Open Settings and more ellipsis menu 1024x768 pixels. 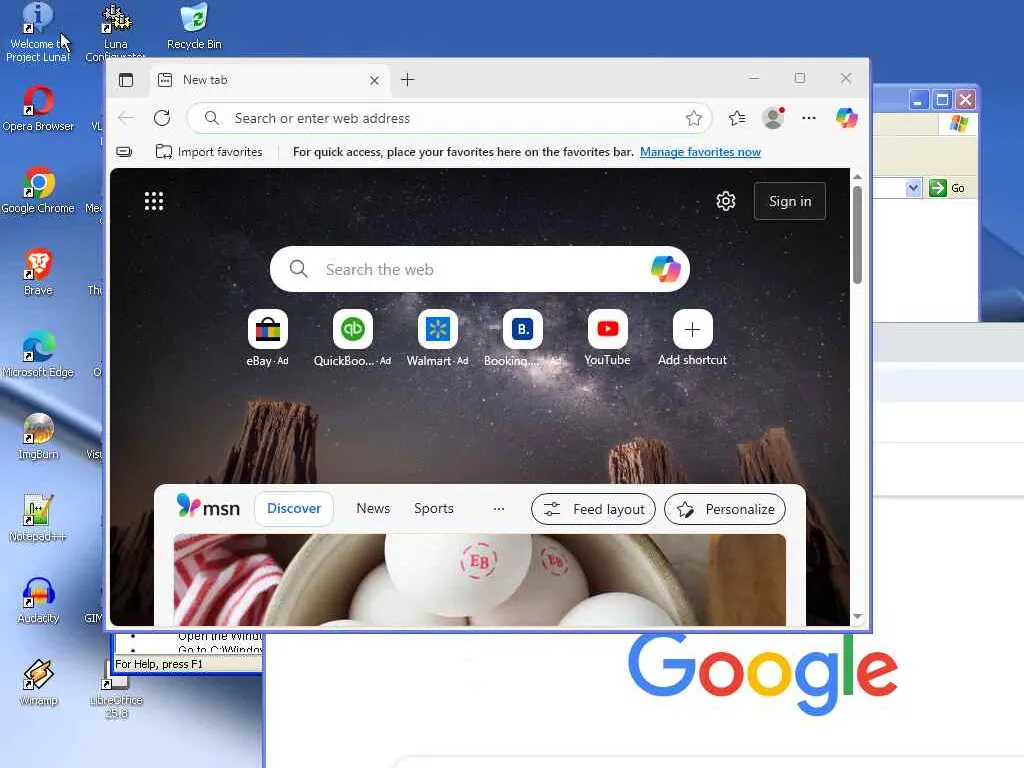click(809, 118)
